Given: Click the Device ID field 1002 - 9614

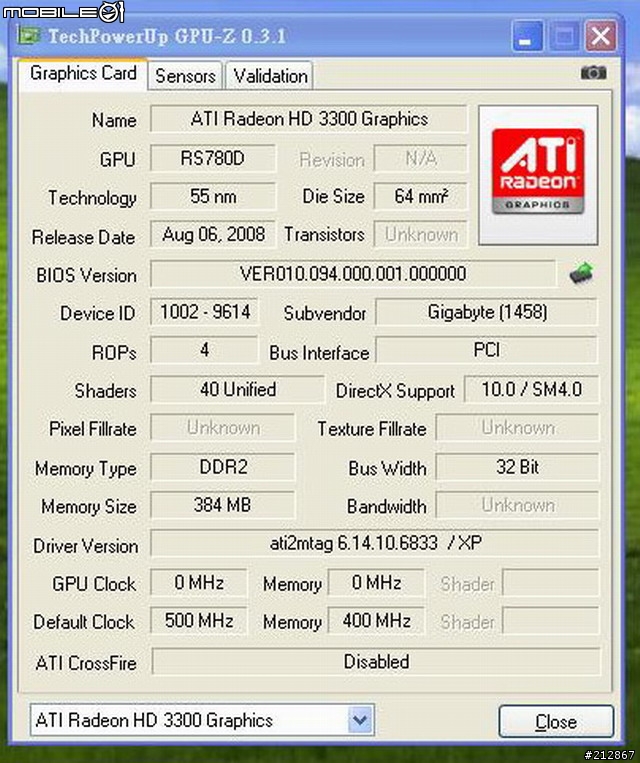Looking at the screenshot, I should 204,311.
